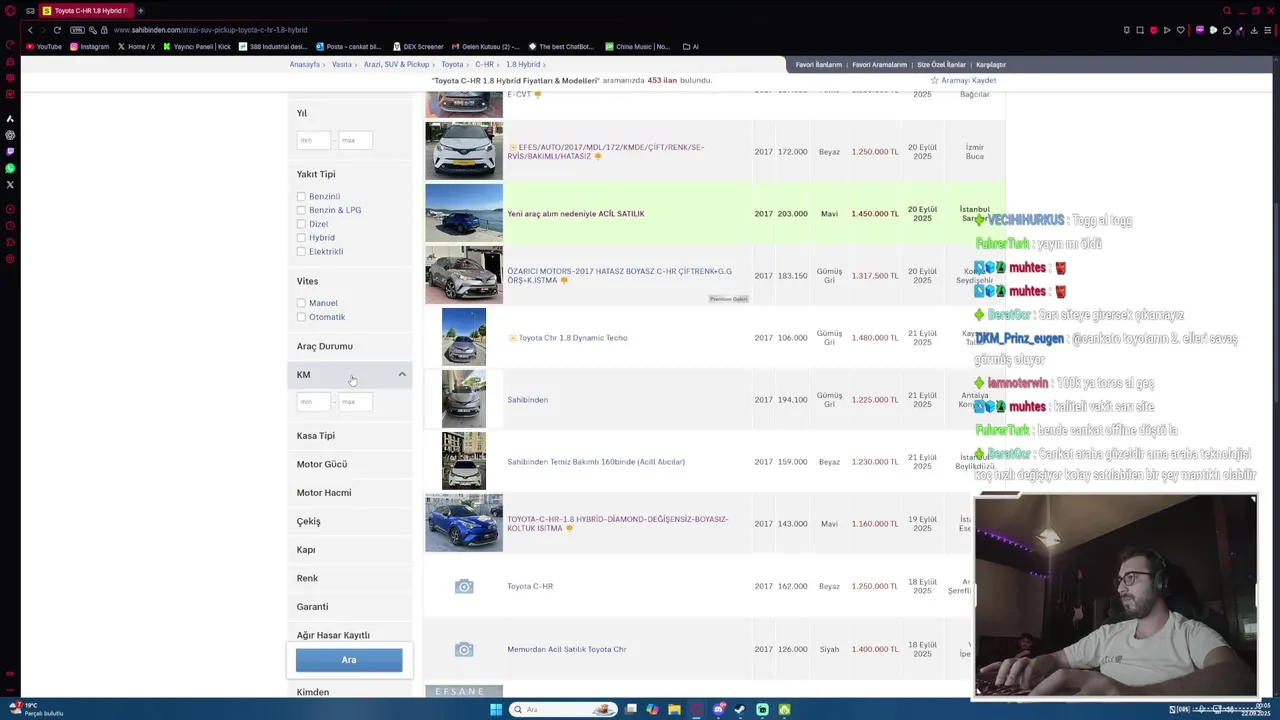Click the Windows Start button
Screen dimensions: 1280x720
click(x=496, y=710)
